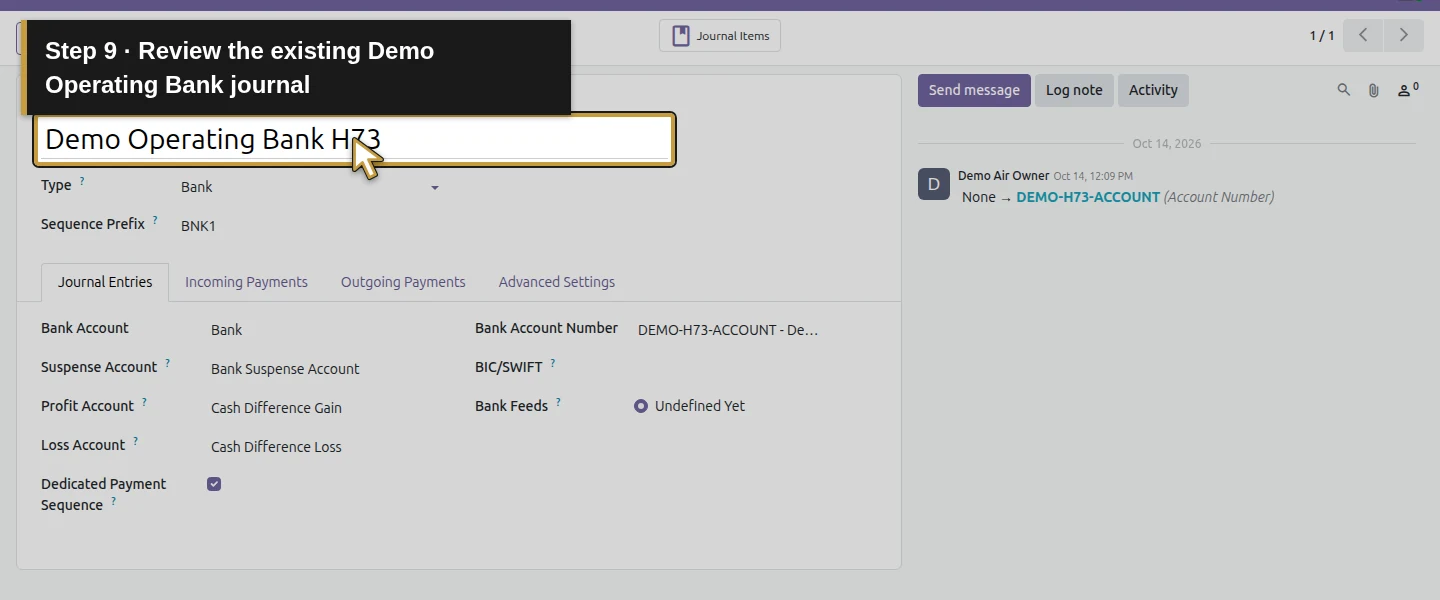Click the BIC/SWIFT field

coord(757,369)
